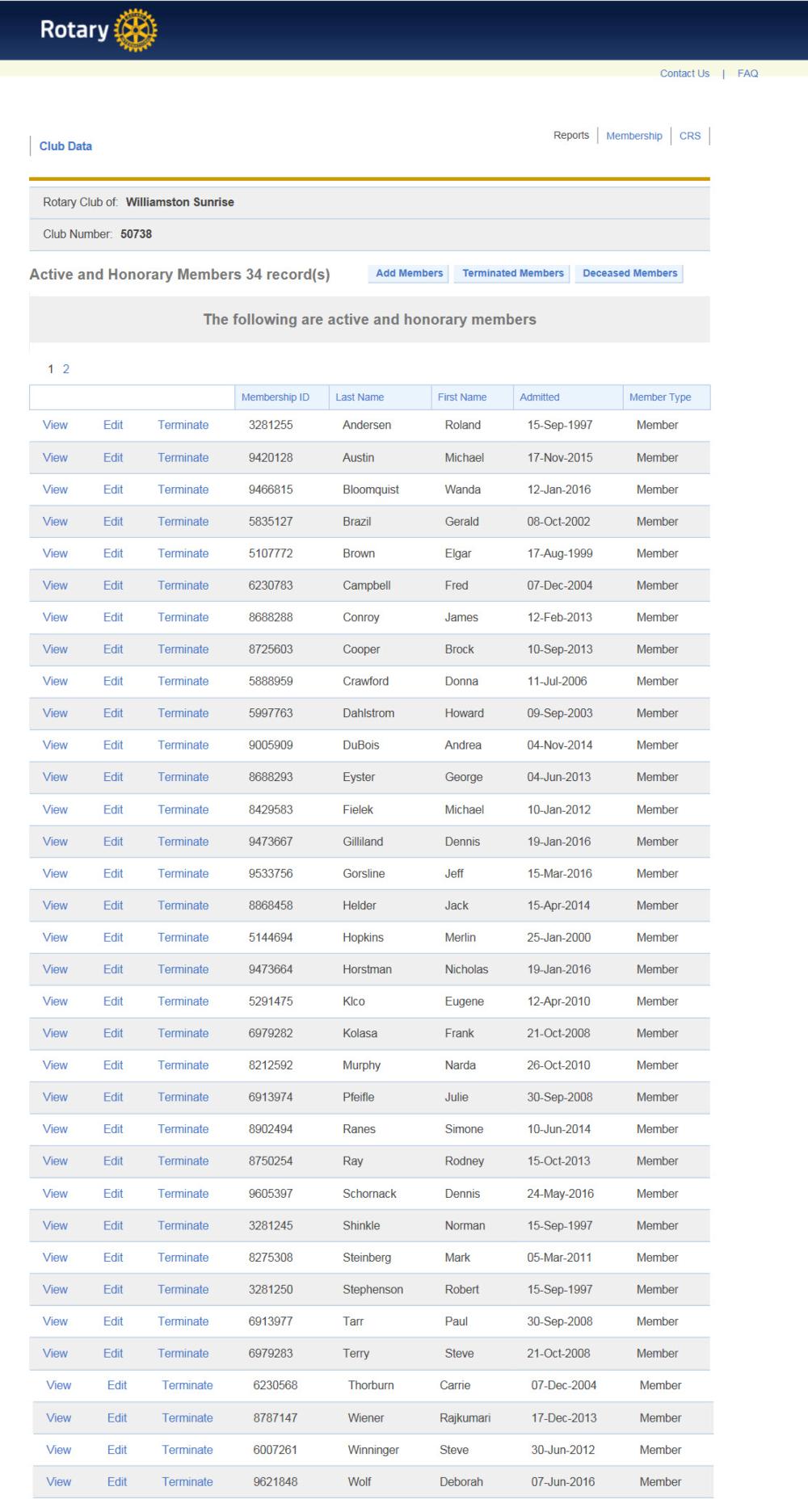The height and width of the screenshot is (1512, 808).
Task: Go to page 2 of members
Action: click(66, 369)
